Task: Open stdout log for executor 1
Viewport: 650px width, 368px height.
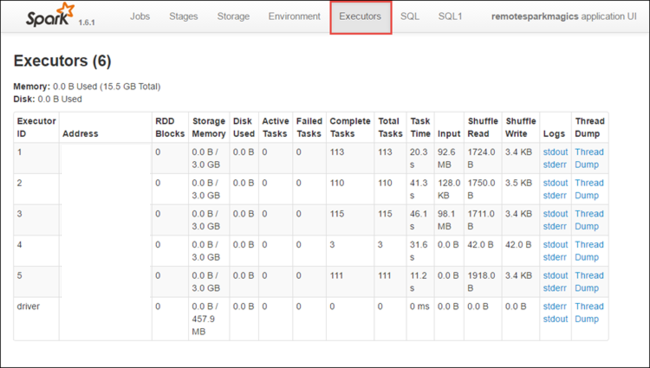Action: point(555,152)
